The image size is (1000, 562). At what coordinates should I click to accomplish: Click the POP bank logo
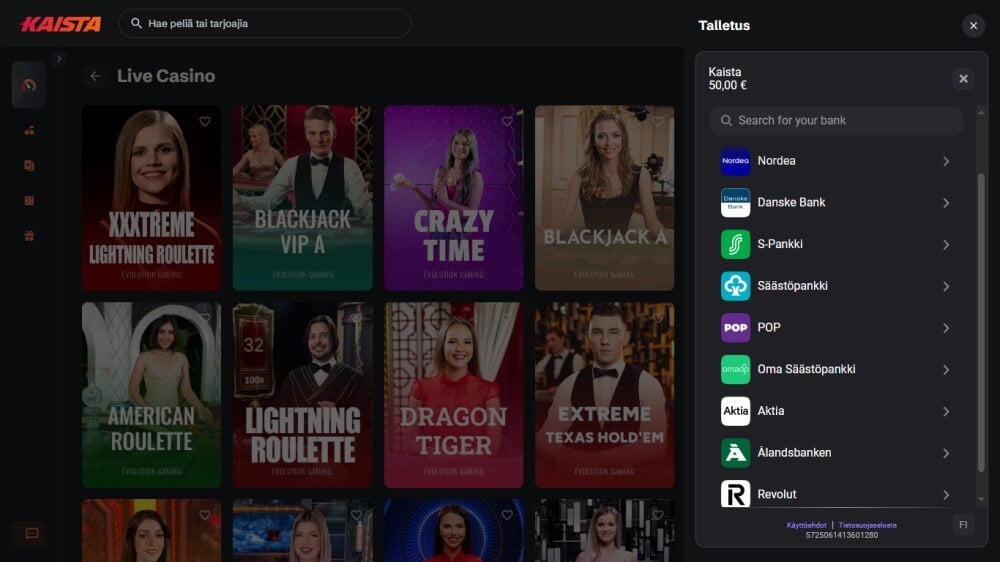[x=735, y=327]
